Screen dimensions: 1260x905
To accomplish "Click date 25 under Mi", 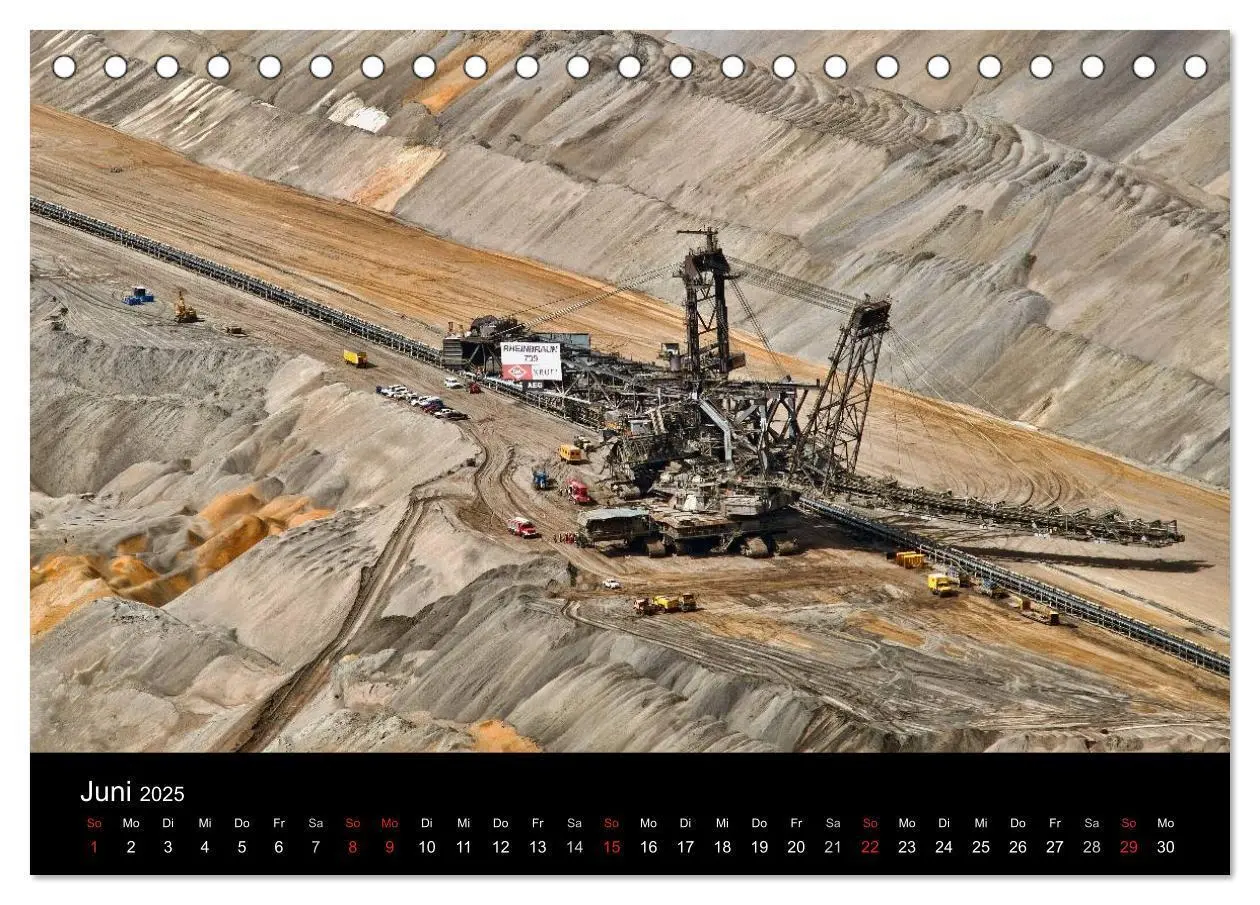I will pos(981,847).
